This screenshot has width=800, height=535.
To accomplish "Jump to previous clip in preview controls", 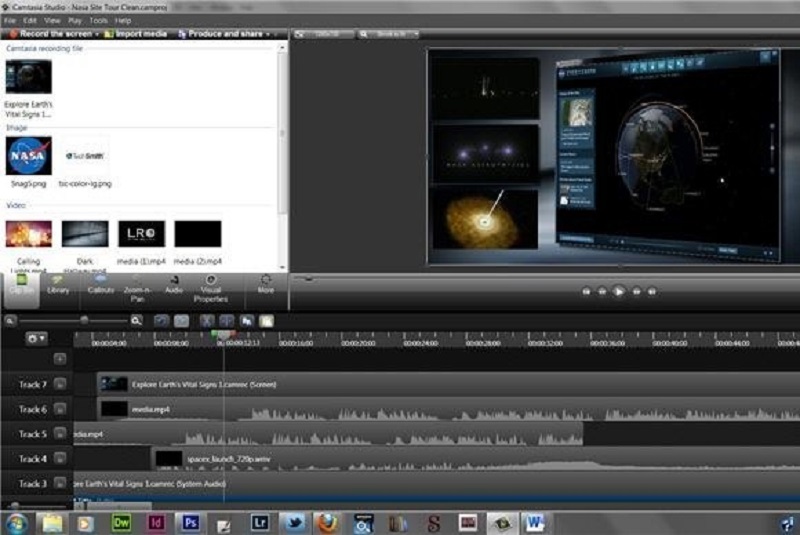I will pos(586,292).
